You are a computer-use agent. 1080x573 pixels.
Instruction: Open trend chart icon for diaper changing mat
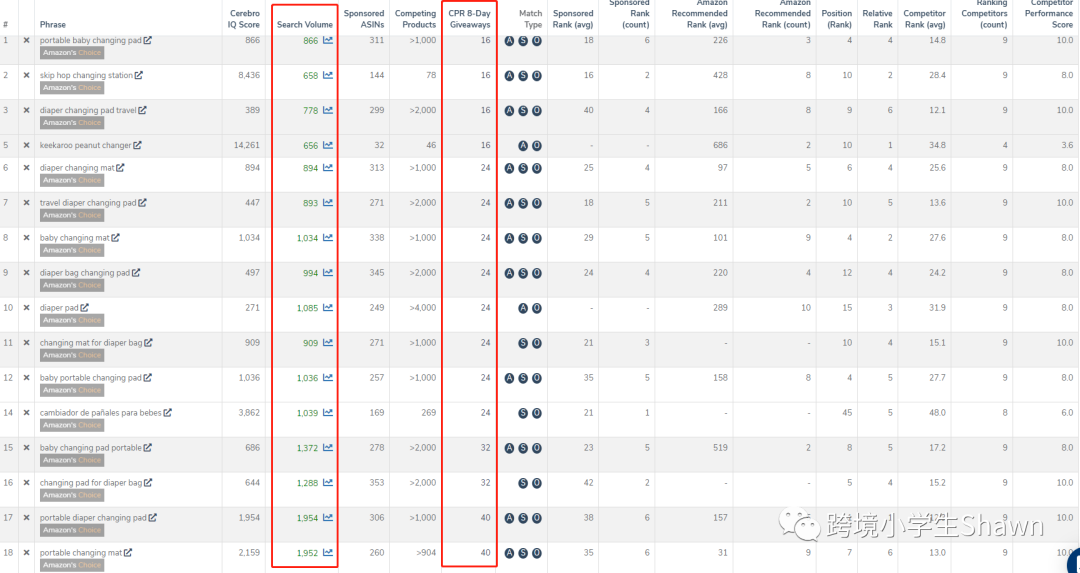coord(328,168)
